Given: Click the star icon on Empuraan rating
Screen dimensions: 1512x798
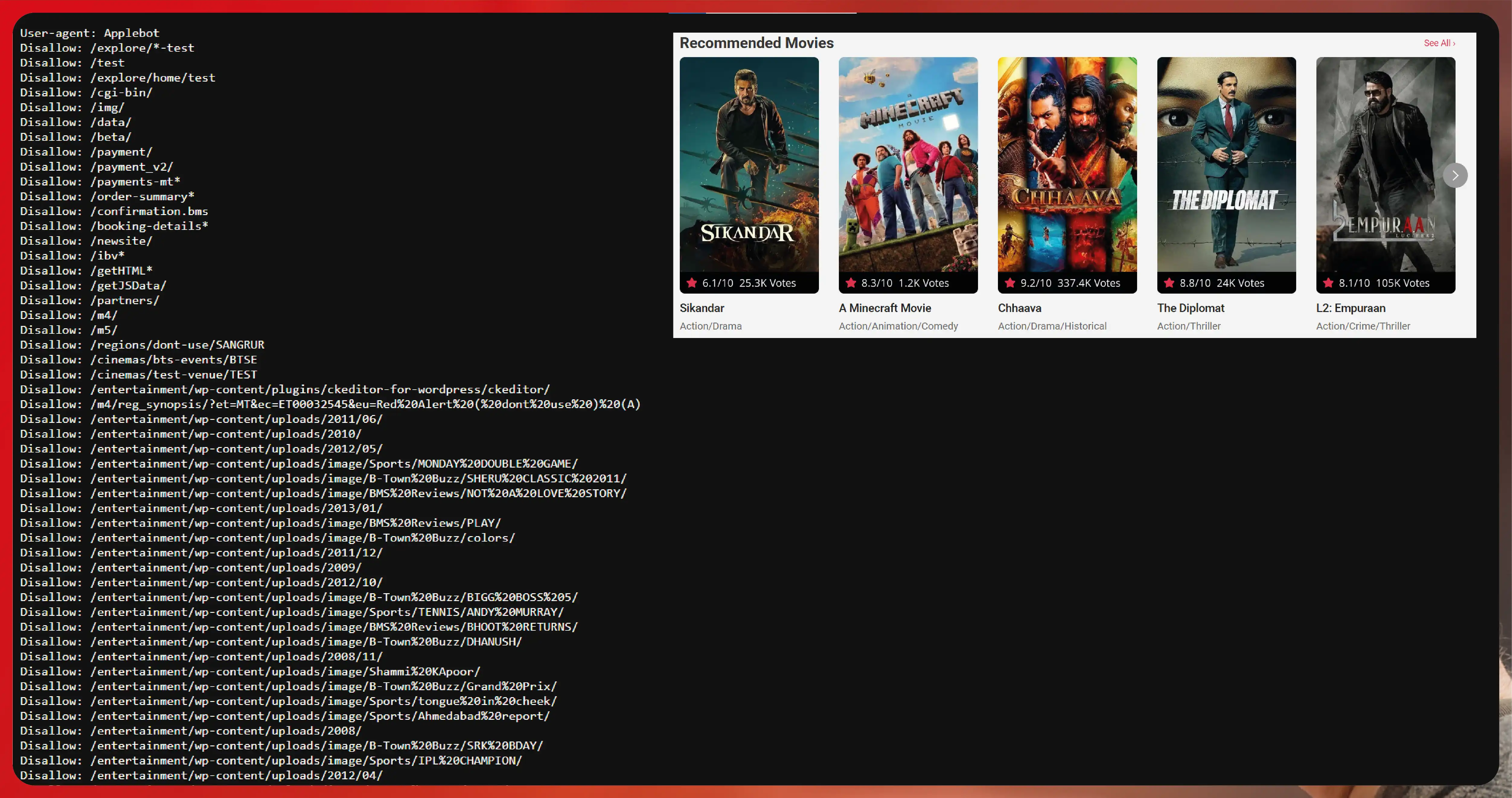Looking at the screenshot, I should pos(1328,282).
